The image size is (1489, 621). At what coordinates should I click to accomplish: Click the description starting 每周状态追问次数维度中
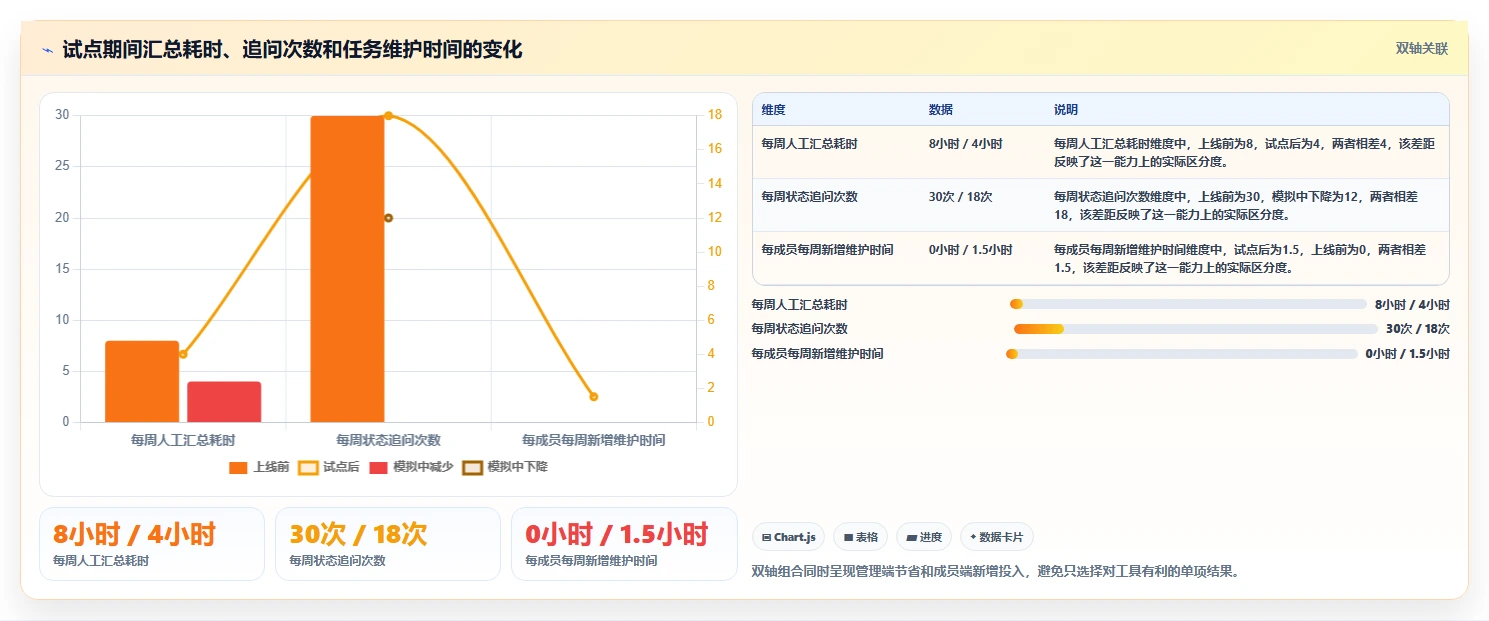[x=1236, y=205]
